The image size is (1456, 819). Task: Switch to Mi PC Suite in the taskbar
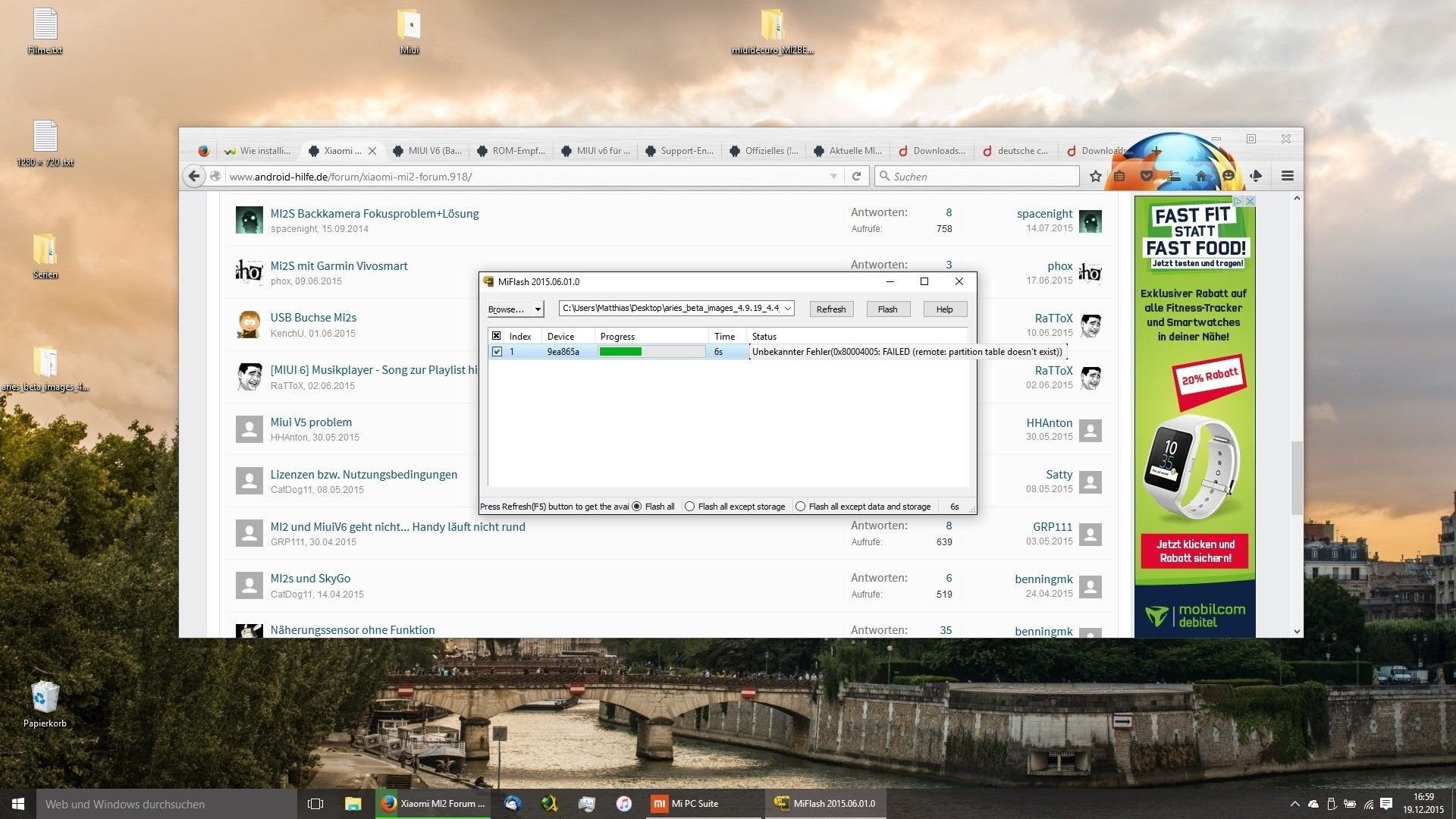705,804
